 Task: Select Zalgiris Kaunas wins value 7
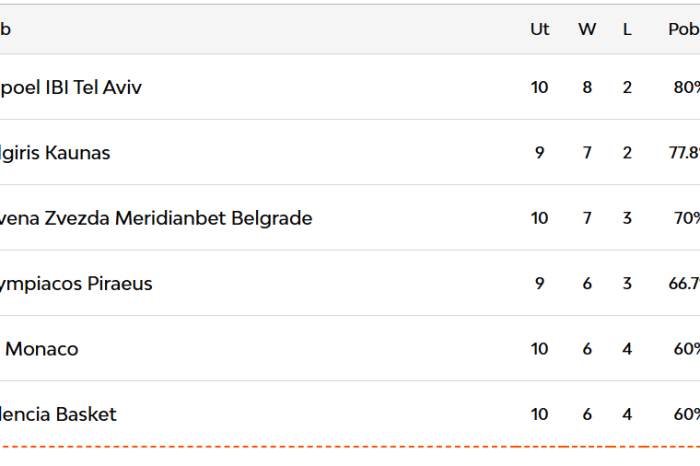click(x=587, y=153)
